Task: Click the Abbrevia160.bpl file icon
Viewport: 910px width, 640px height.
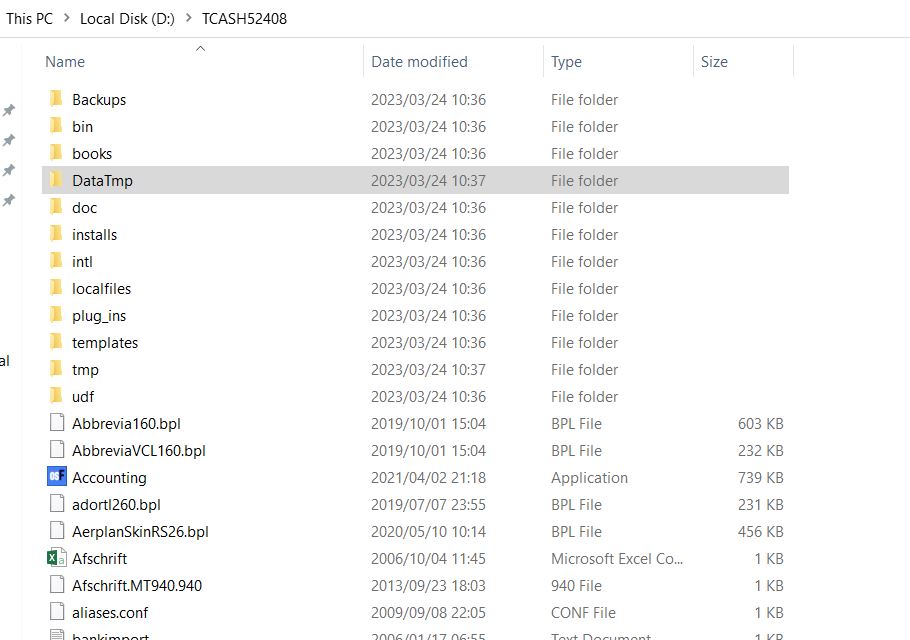Action: tap(57, 424)
